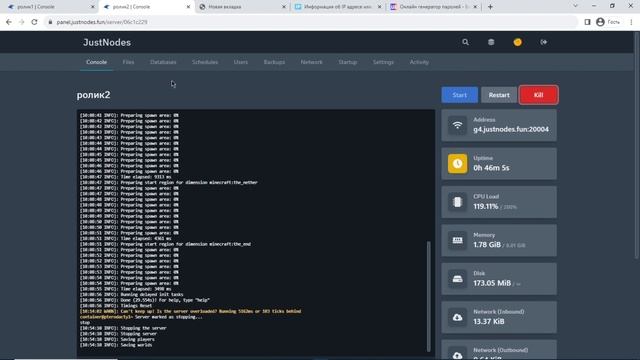Open the Users tab
This screenshot has width=640, height=360.
tap(241, 62)
